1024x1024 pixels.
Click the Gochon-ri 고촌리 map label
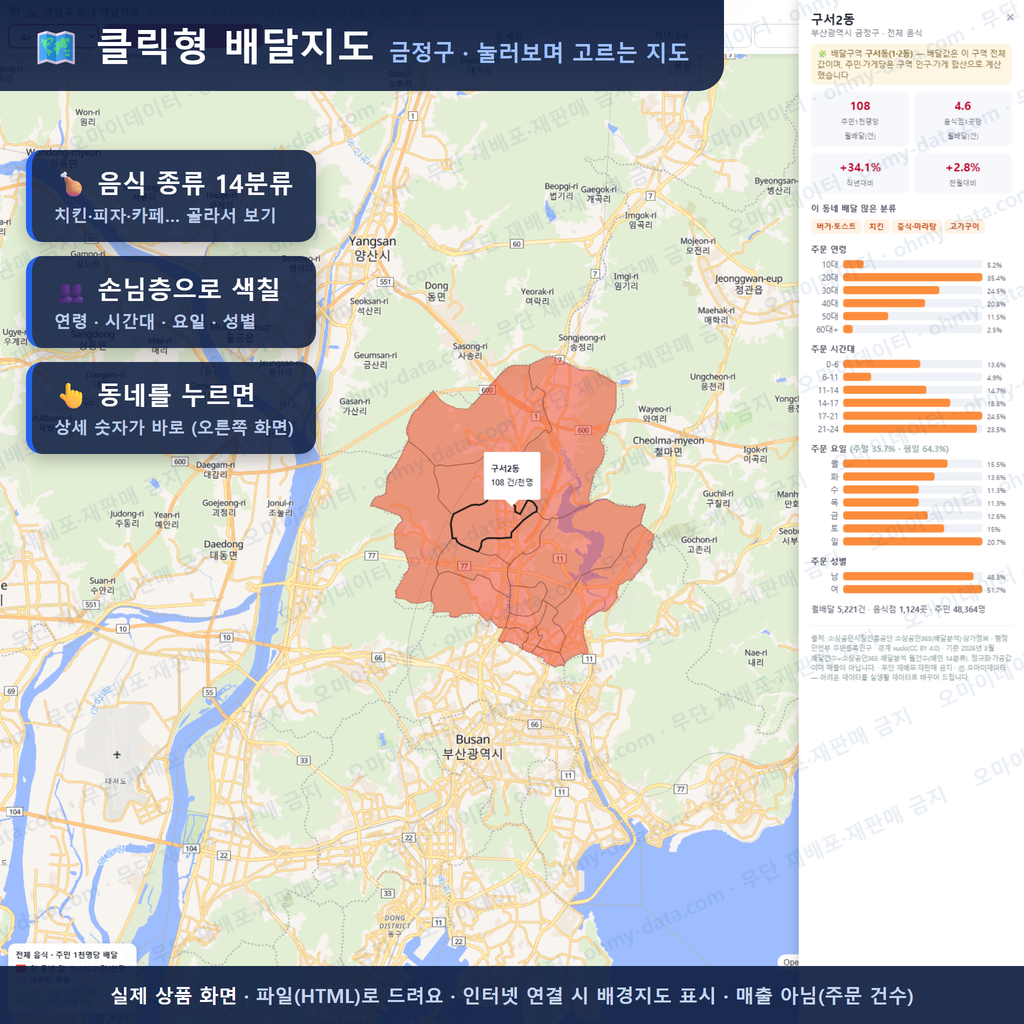point(699,545)
